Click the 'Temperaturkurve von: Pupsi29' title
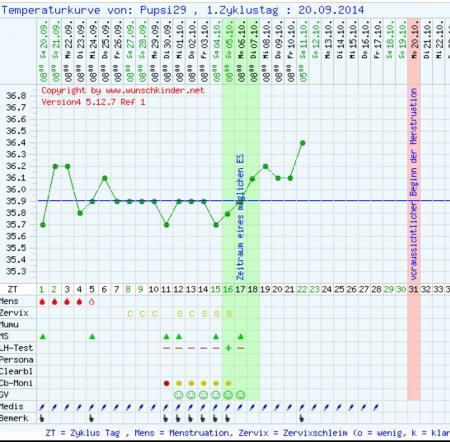 click(94, 10)
